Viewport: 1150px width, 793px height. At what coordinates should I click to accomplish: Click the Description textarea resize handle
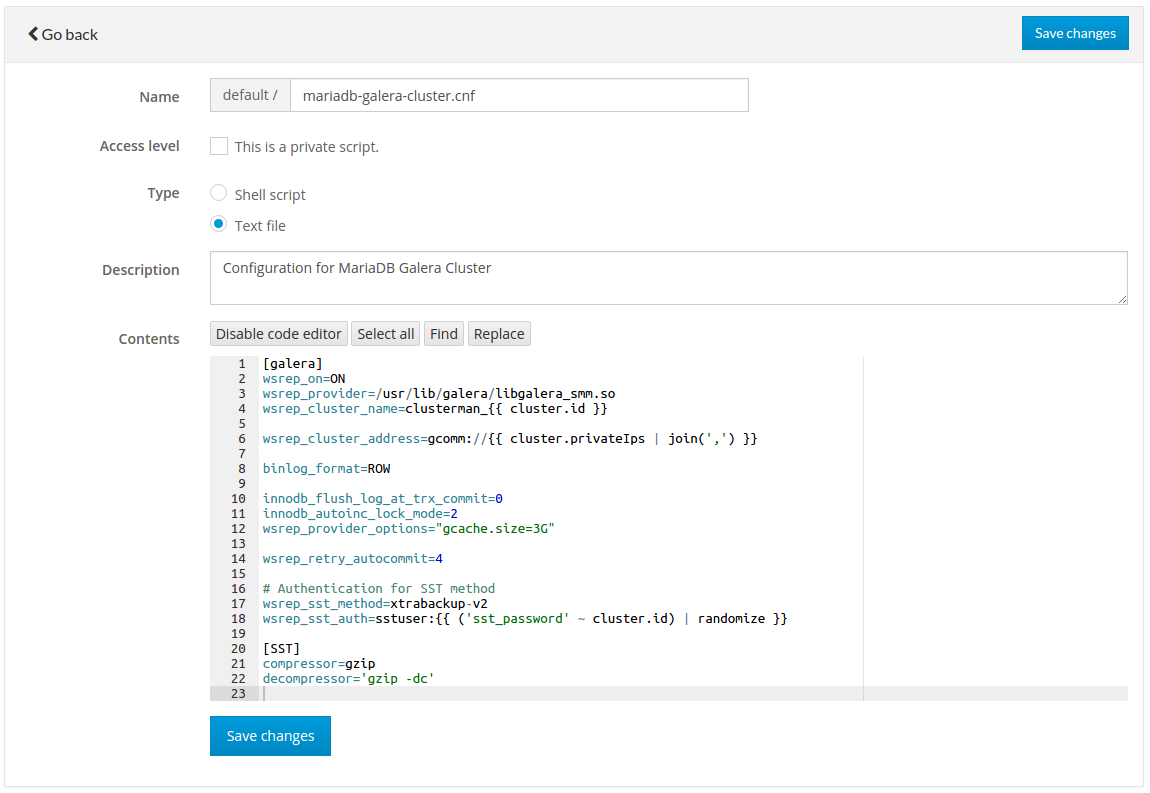coord(1122,299)
